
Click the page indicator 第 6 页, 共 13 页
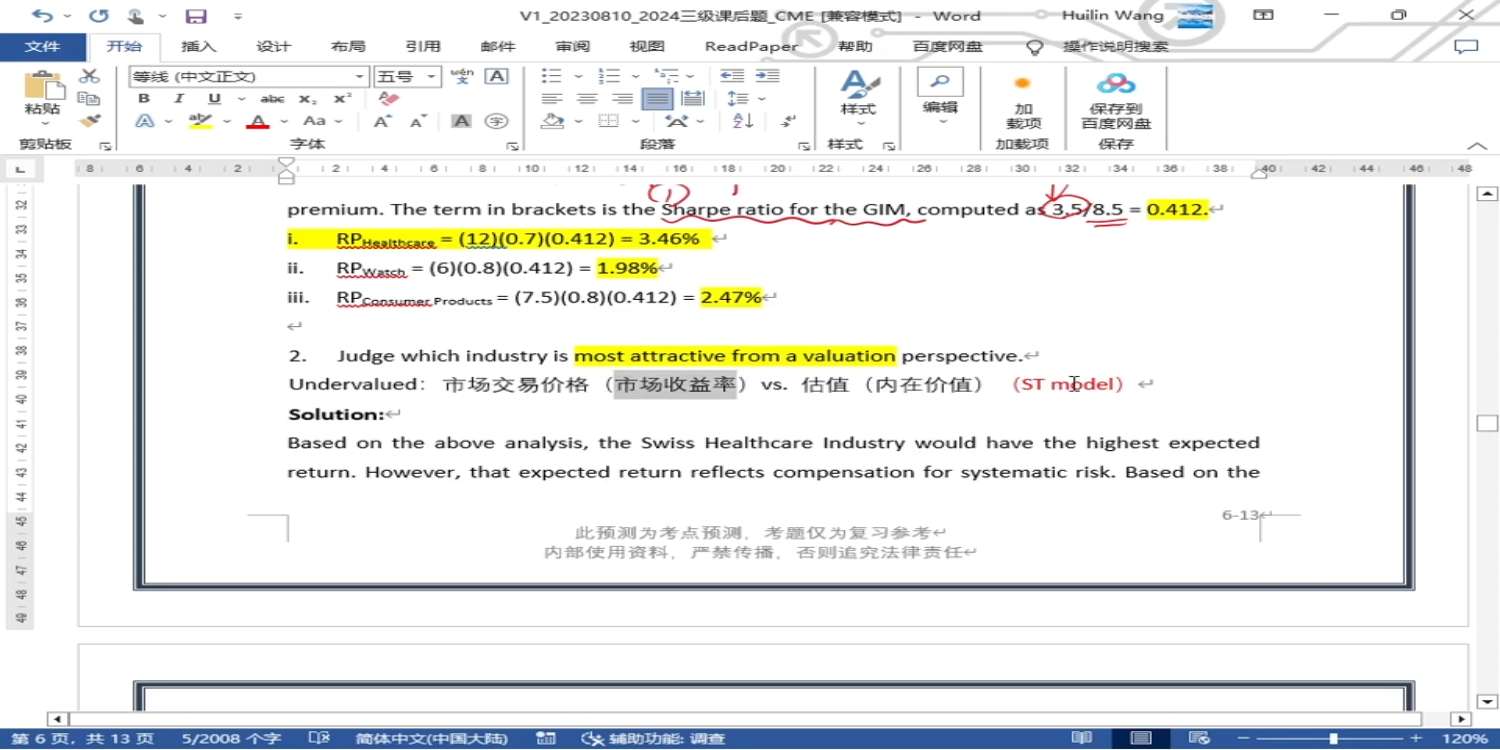pyautogui.click(x=83, y=739)
